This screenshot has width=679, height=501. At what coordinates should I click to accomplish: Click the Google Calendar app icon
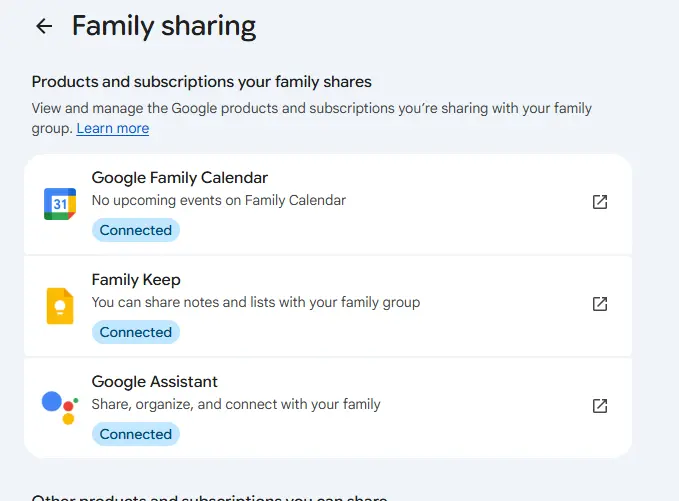[60, 204]
